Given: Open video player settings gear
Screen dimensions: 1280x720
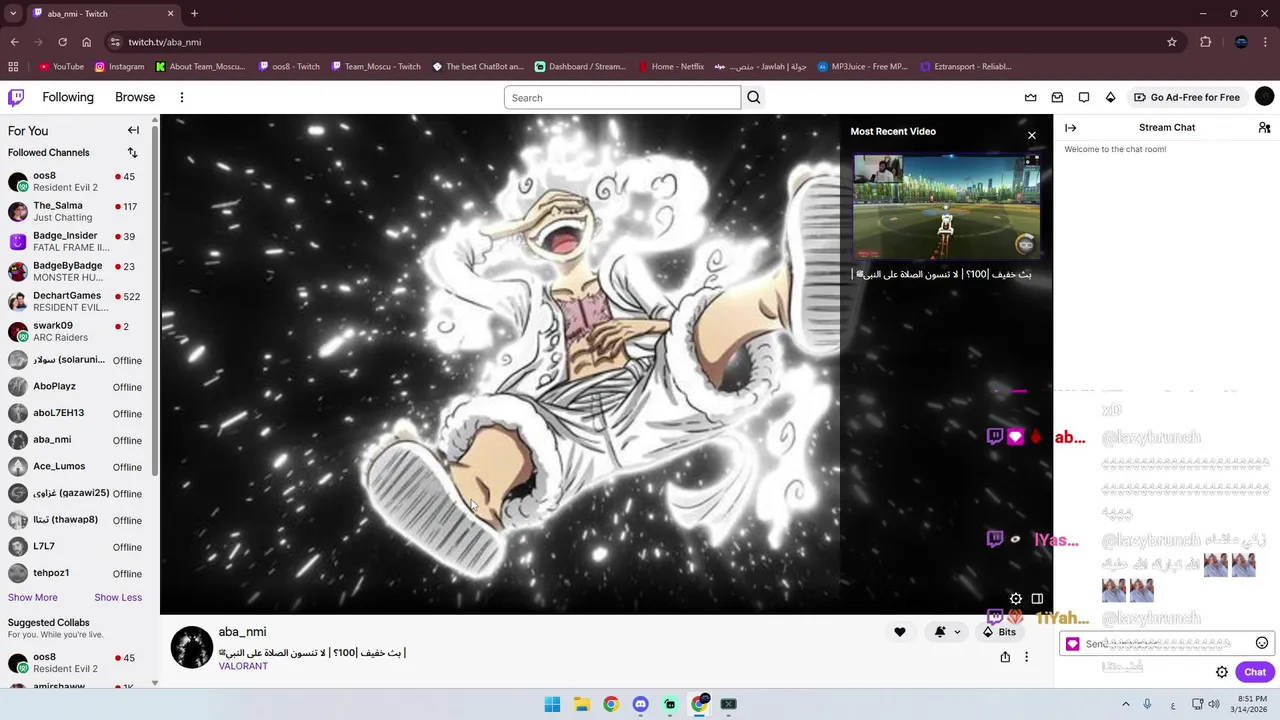Looking at the screenshot, I should coord(1016,599).
